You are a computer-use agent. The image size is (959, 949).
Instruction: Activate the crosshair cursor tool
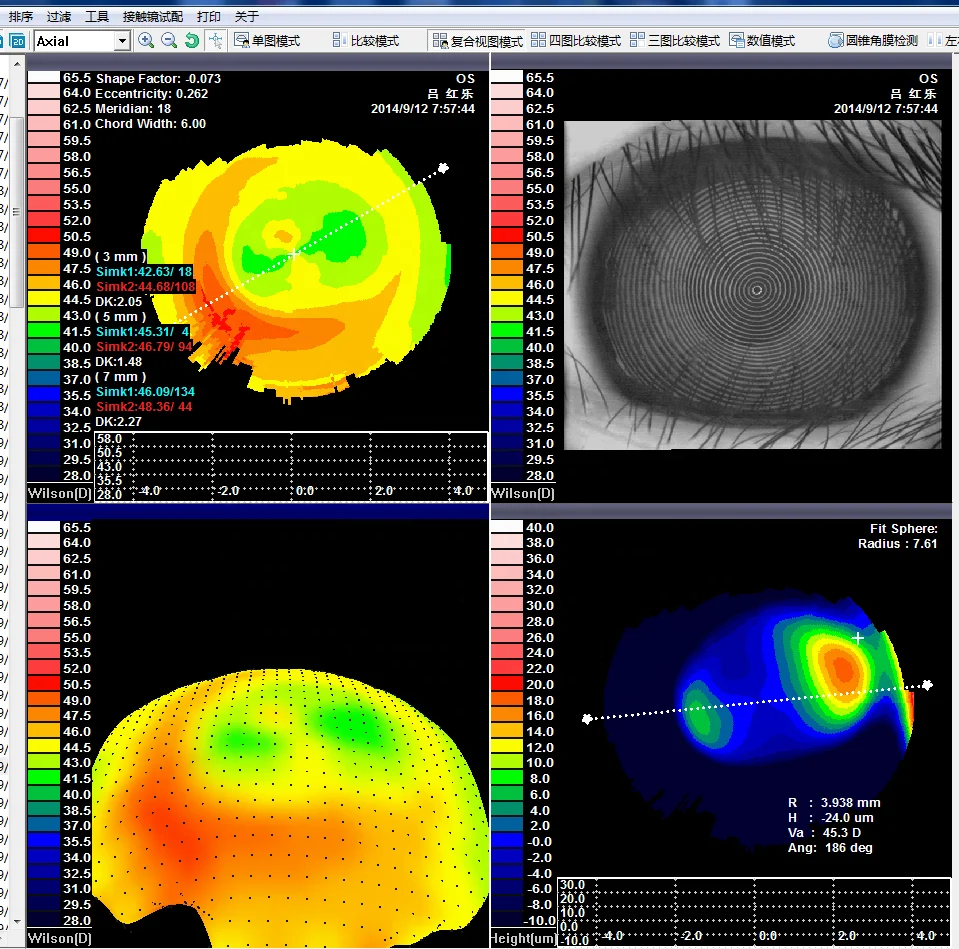[214, 40]
